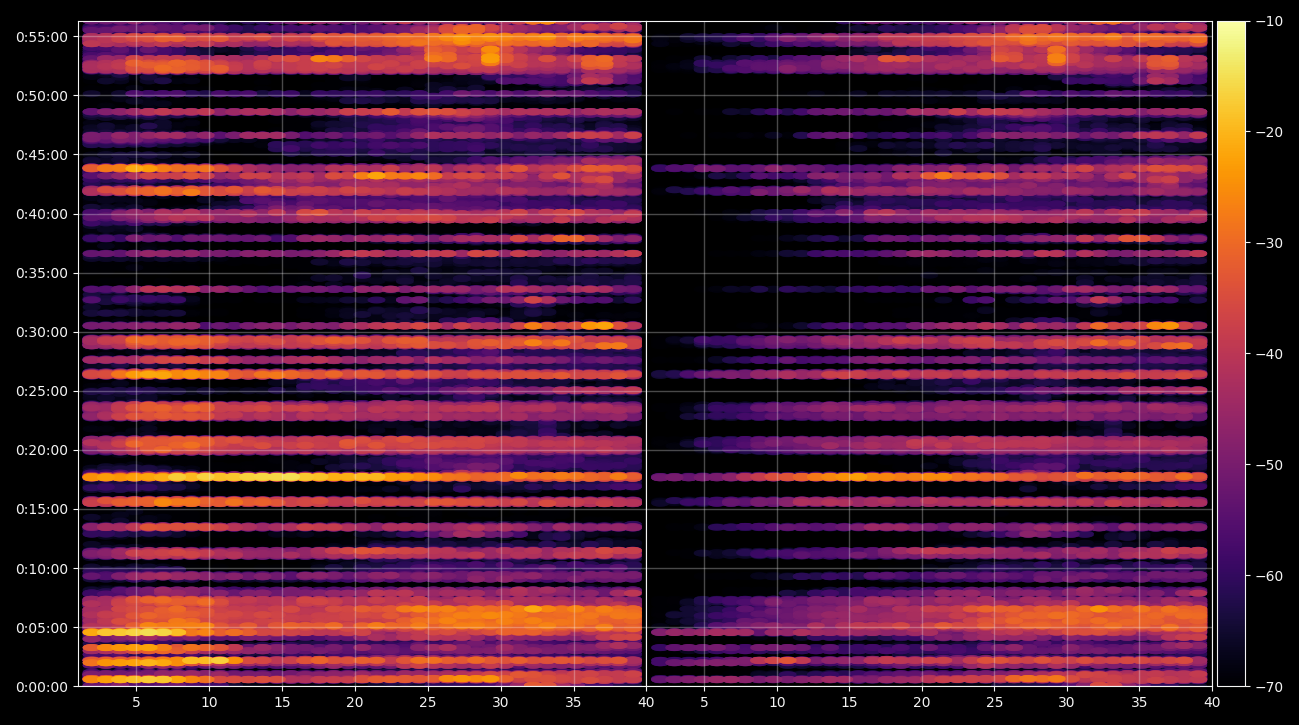Click the 0:00:00 time axis label
Viewport: 1299px width, 725px height.
[x=41, y=687]
